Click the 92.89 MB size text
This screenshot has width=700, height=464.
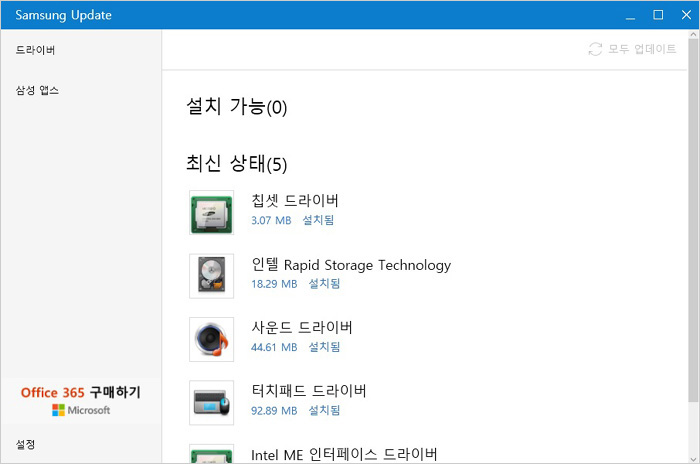(x=274, y=410)
